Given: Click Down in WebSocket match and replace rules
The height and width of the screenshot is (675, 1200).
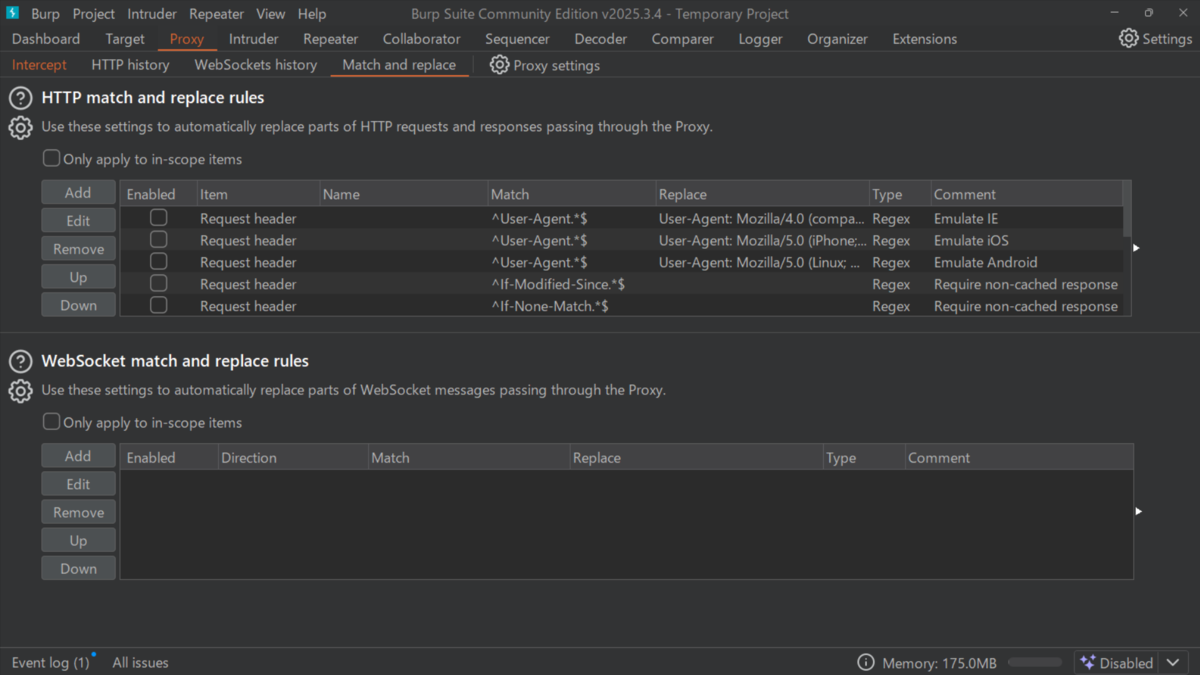Looking at the screenshot, I should coord(78,568).
